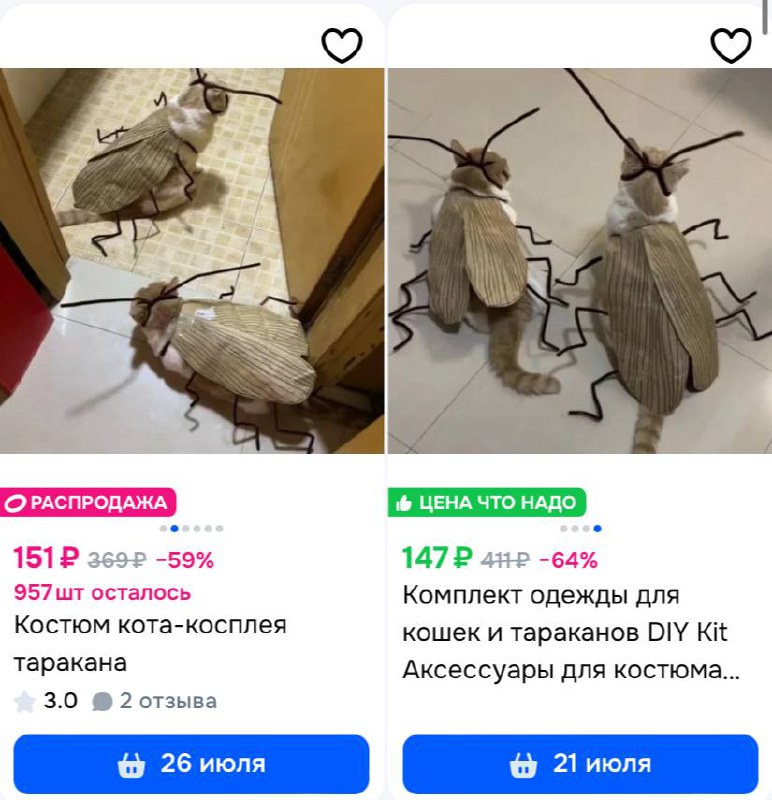Select first photo dot on right product carousel
Viewport: 772px width, 800px height.
click(x=564, y=529)
